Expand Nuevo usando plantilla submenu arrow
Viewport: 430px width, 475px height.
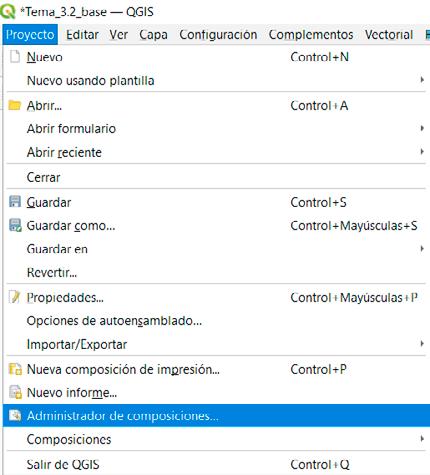pos(422,80)
